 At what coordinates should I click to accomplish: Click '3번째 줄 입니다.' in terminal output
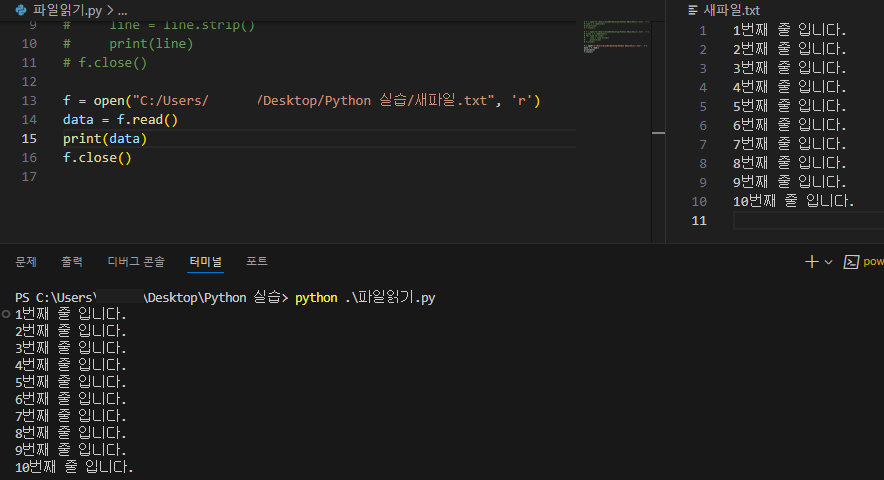70,348
